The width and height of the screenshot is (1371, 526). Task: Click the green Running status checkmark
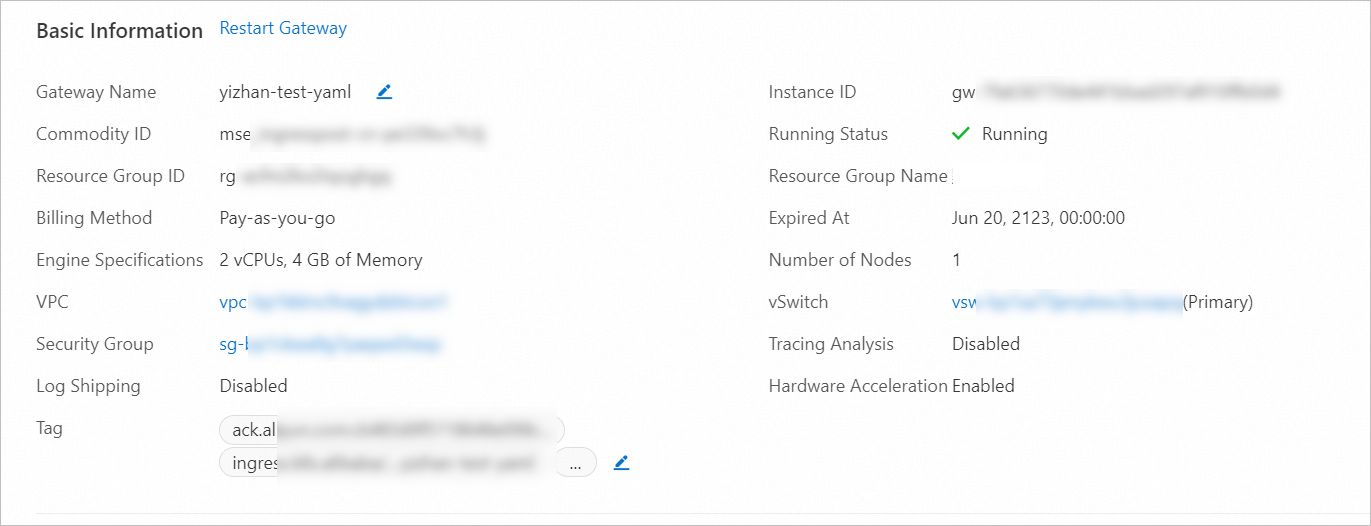point(961,133)
